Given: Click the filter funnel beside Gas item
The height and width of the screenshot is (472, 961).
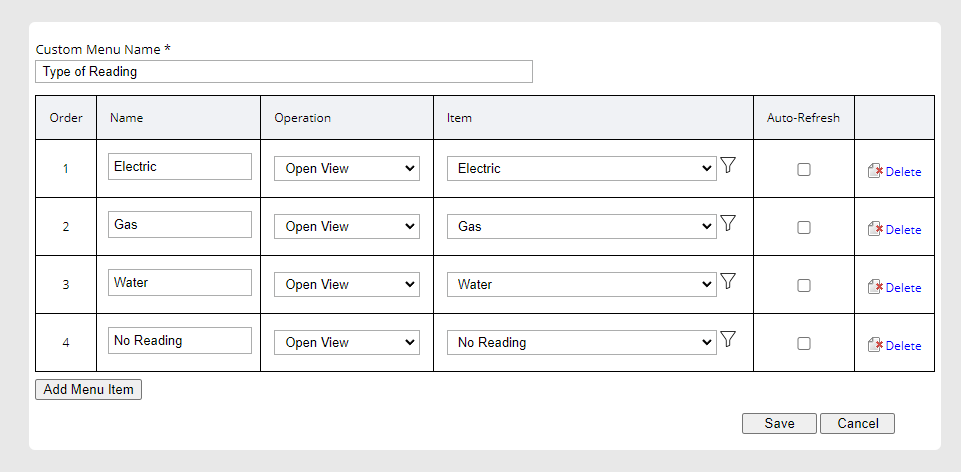Looking at the screenshot, I should [728, 224].
